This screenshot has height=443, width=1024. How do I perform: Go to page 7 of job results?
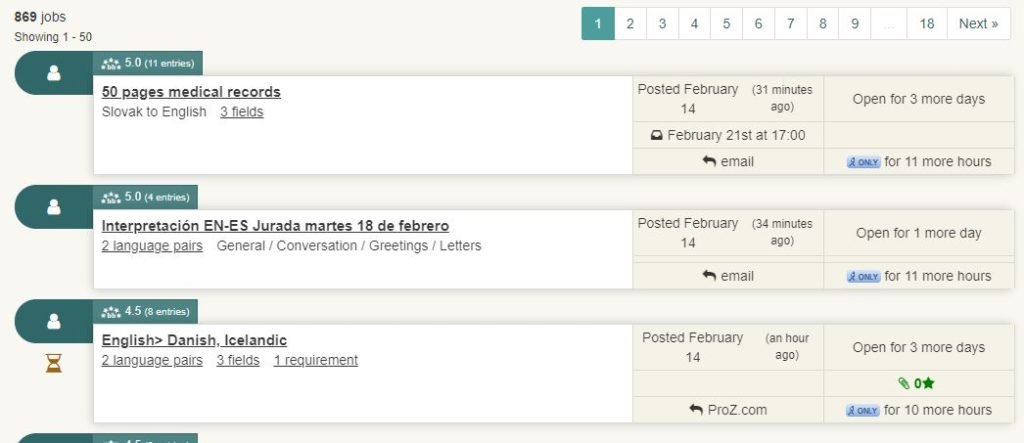[790, 24]
